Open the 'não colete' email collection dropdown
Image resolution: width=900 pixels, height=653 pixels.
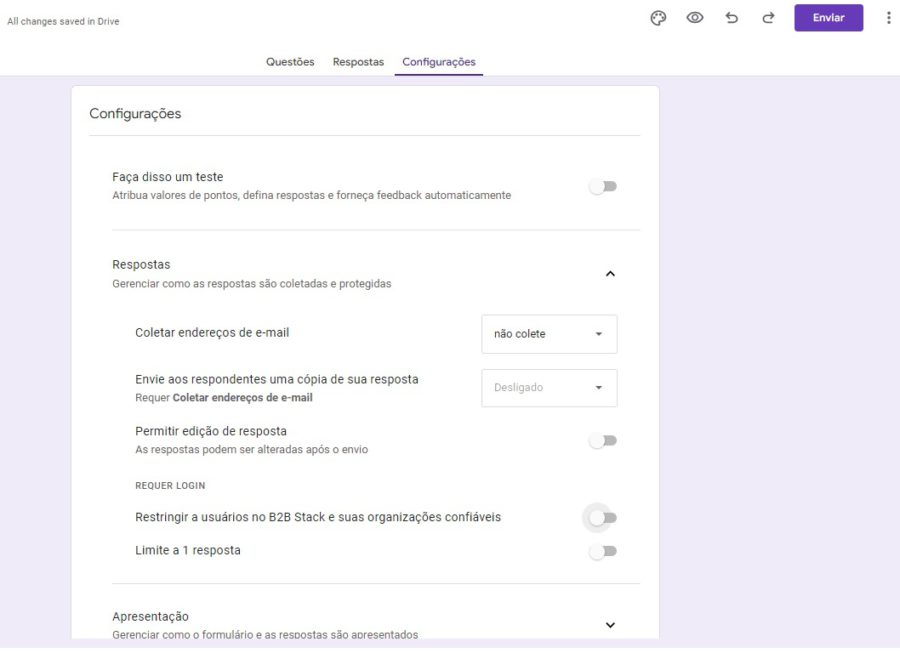click(x=548, y=334)
